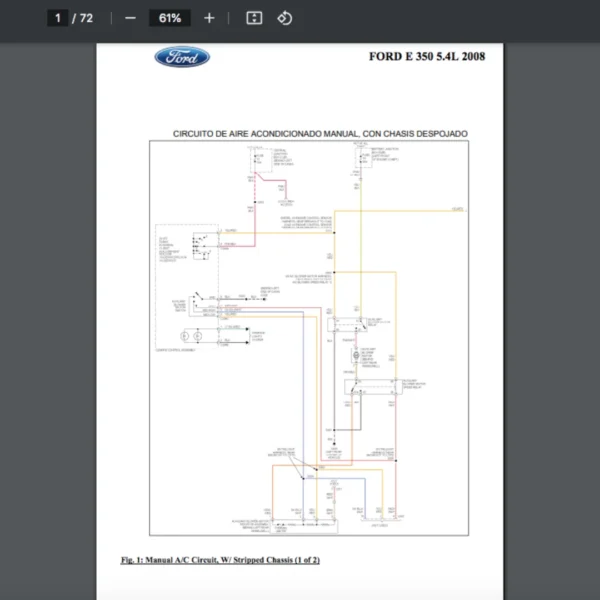The image size is (600, 600).
Task: Click the Ford logo on the page
Action: [182, 57]
